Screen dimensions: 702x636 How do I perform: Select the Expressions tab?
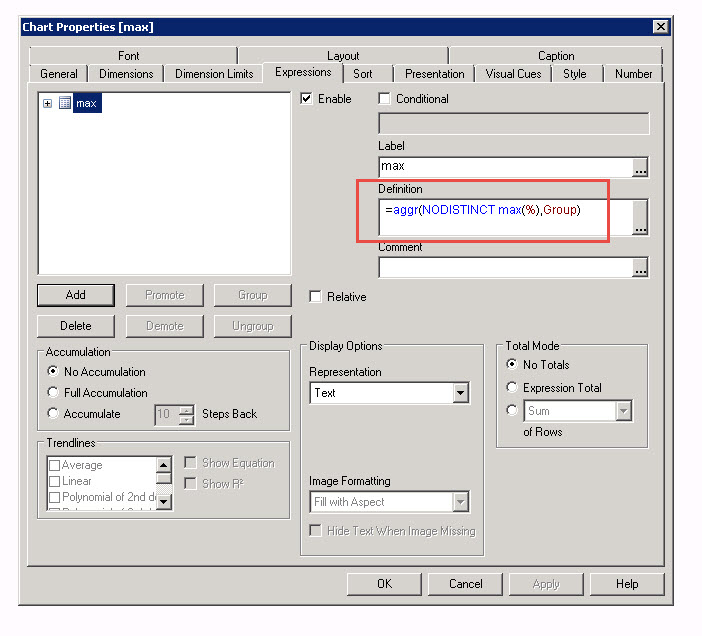(303, 73)
